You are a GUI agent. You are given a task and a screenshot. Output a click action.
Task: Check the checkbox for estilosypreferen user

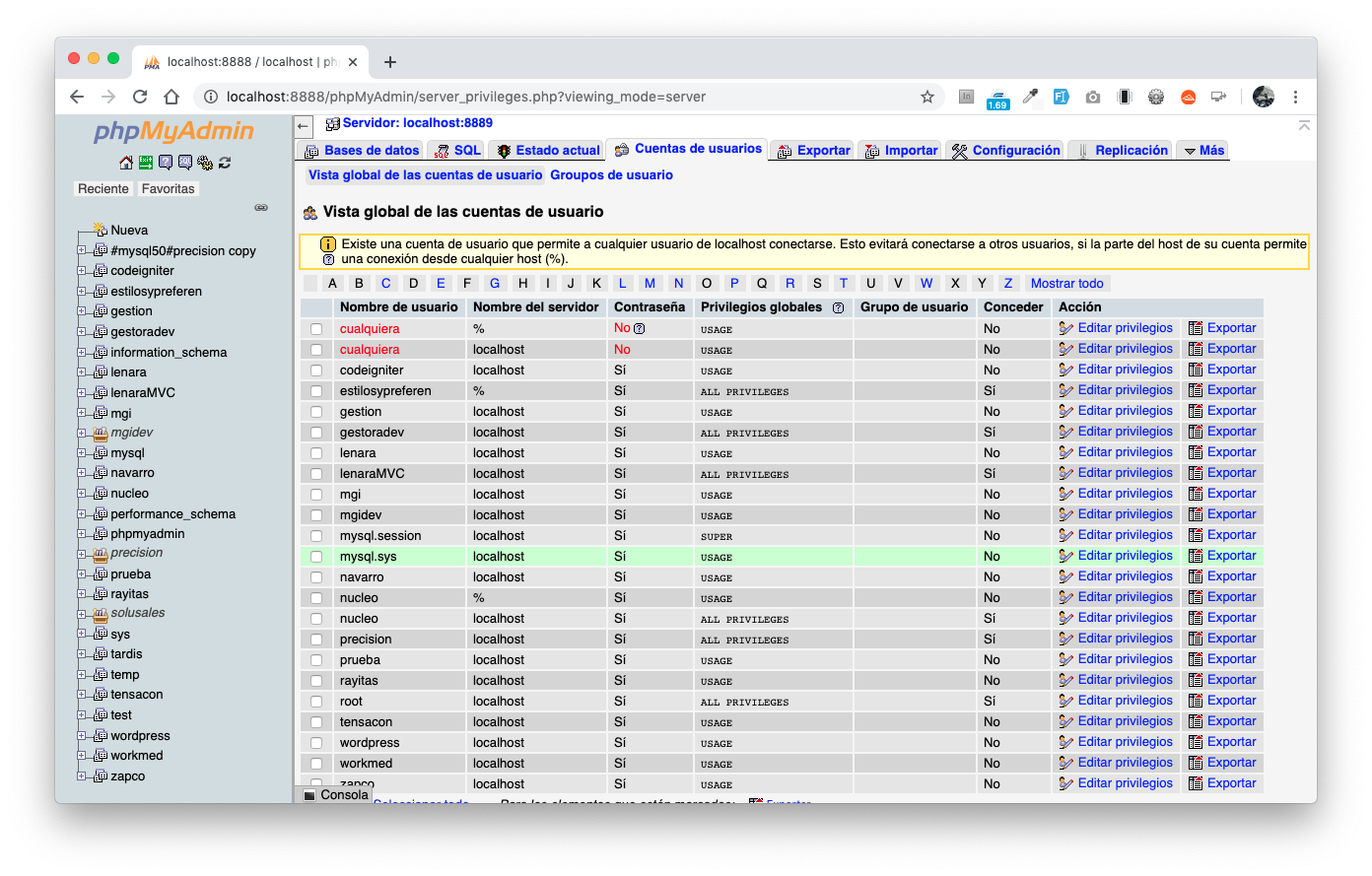(316, 391)
